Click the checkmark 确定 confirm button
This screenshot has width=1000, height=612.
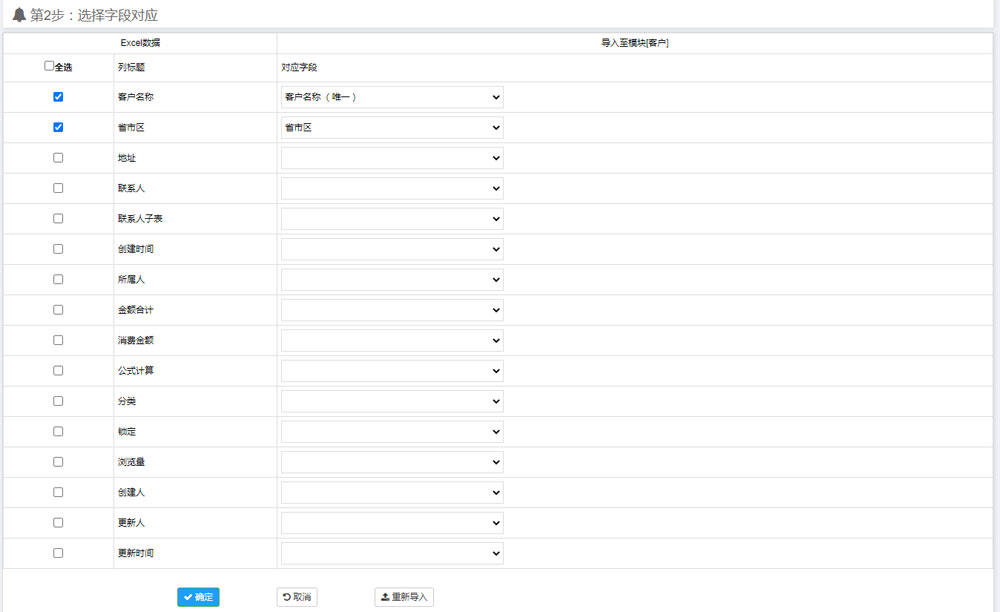click(198, 597)
